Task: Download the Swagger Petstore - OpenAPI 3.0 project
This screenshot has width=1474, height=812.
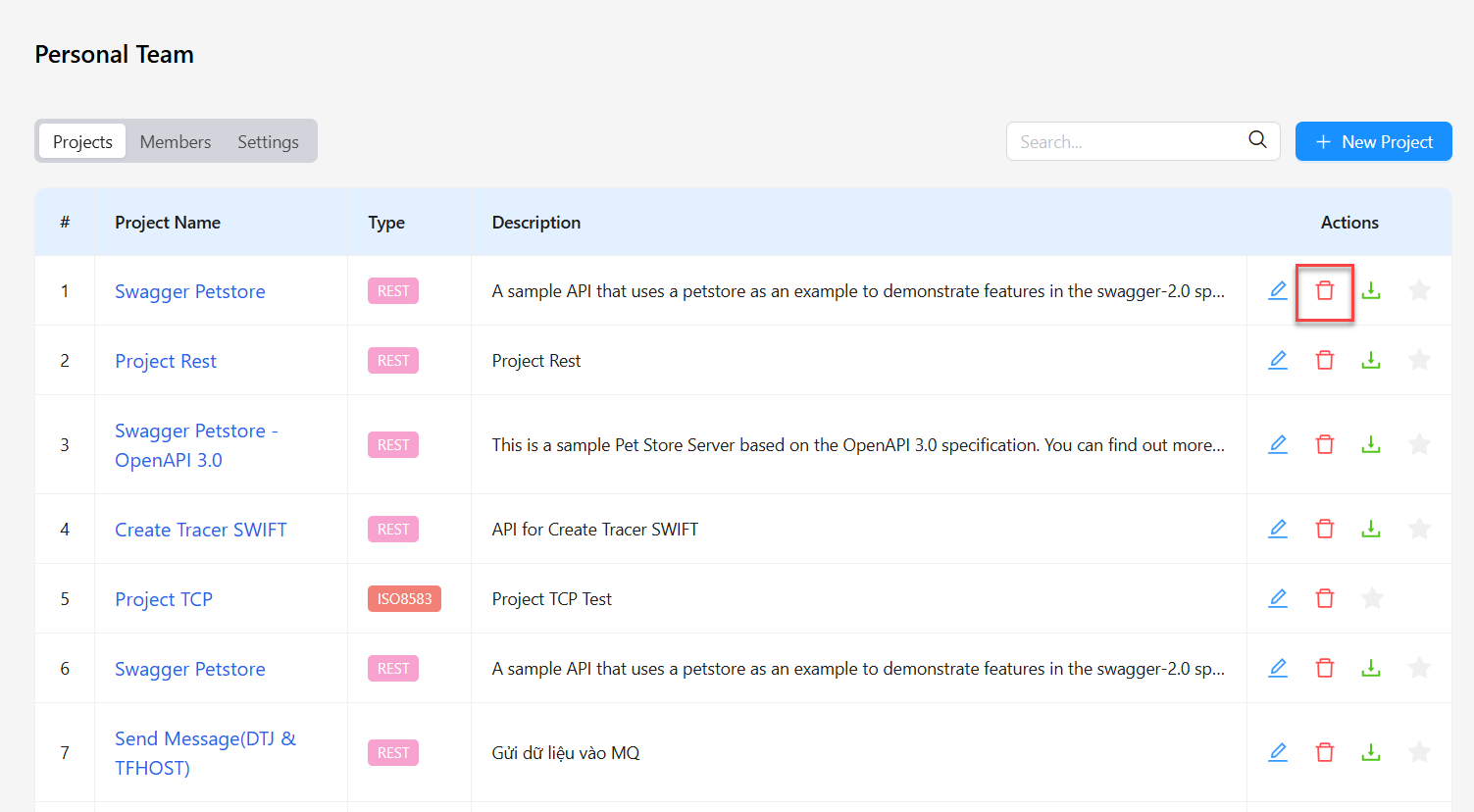Action: pyautogui.click(x=1371, y=444)
